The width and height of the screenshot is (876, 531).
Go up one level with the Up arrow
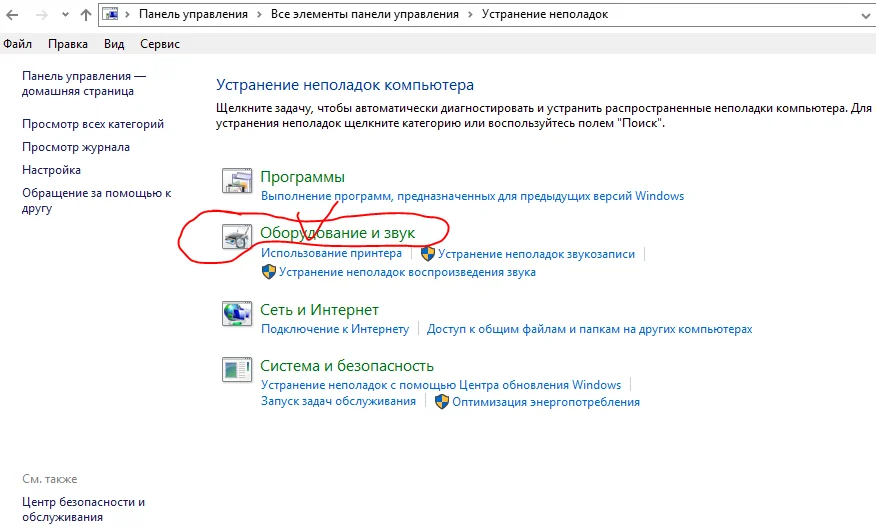[85, 15]
